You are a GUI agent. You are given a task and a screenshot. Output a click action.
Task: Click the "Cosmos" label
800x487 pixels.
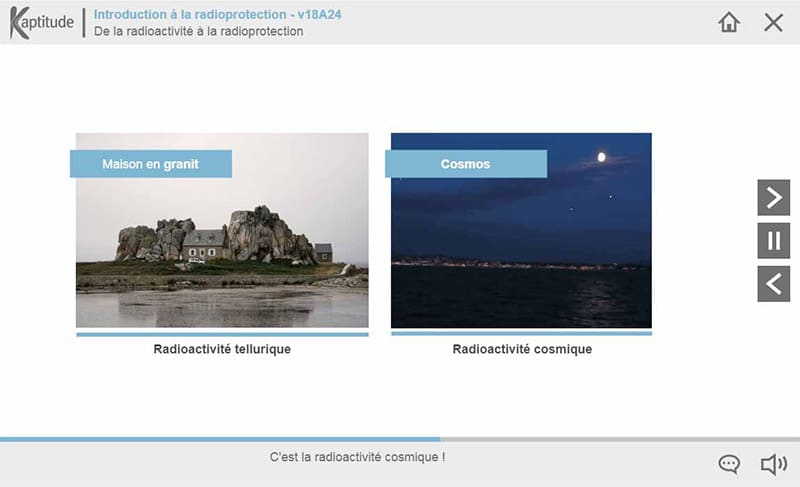pyautogui.click(x=465, y=164)
